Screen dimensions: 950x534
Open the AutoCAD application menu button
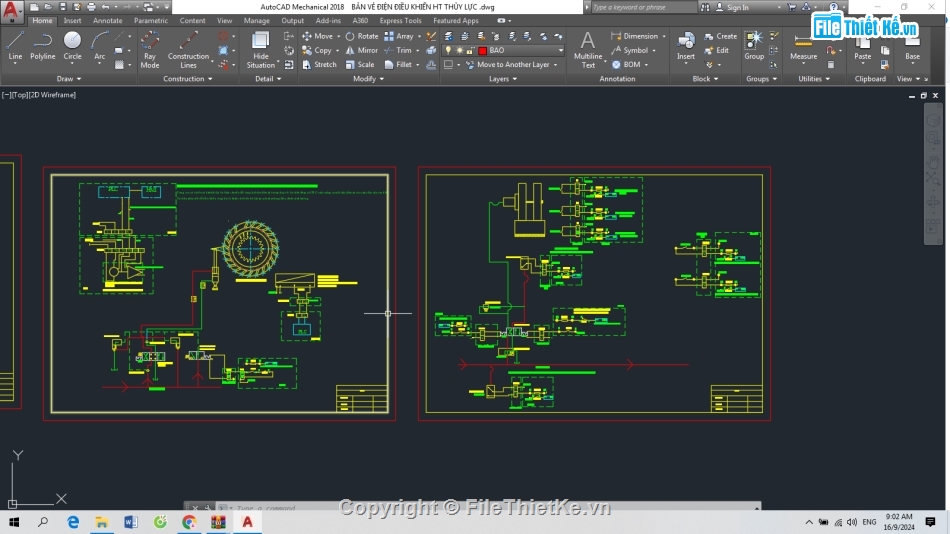(12, 10)
